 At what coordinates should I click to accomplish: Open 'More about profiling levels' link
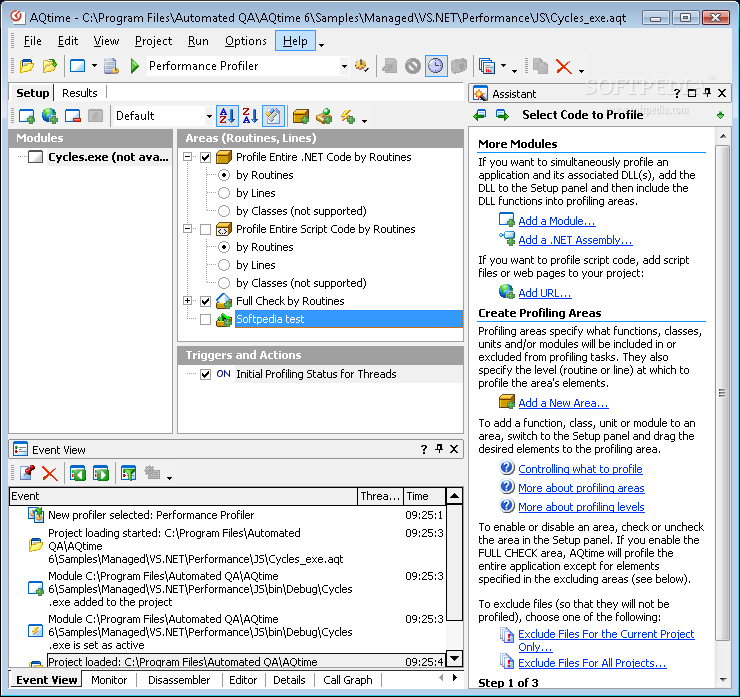(581, 507)
